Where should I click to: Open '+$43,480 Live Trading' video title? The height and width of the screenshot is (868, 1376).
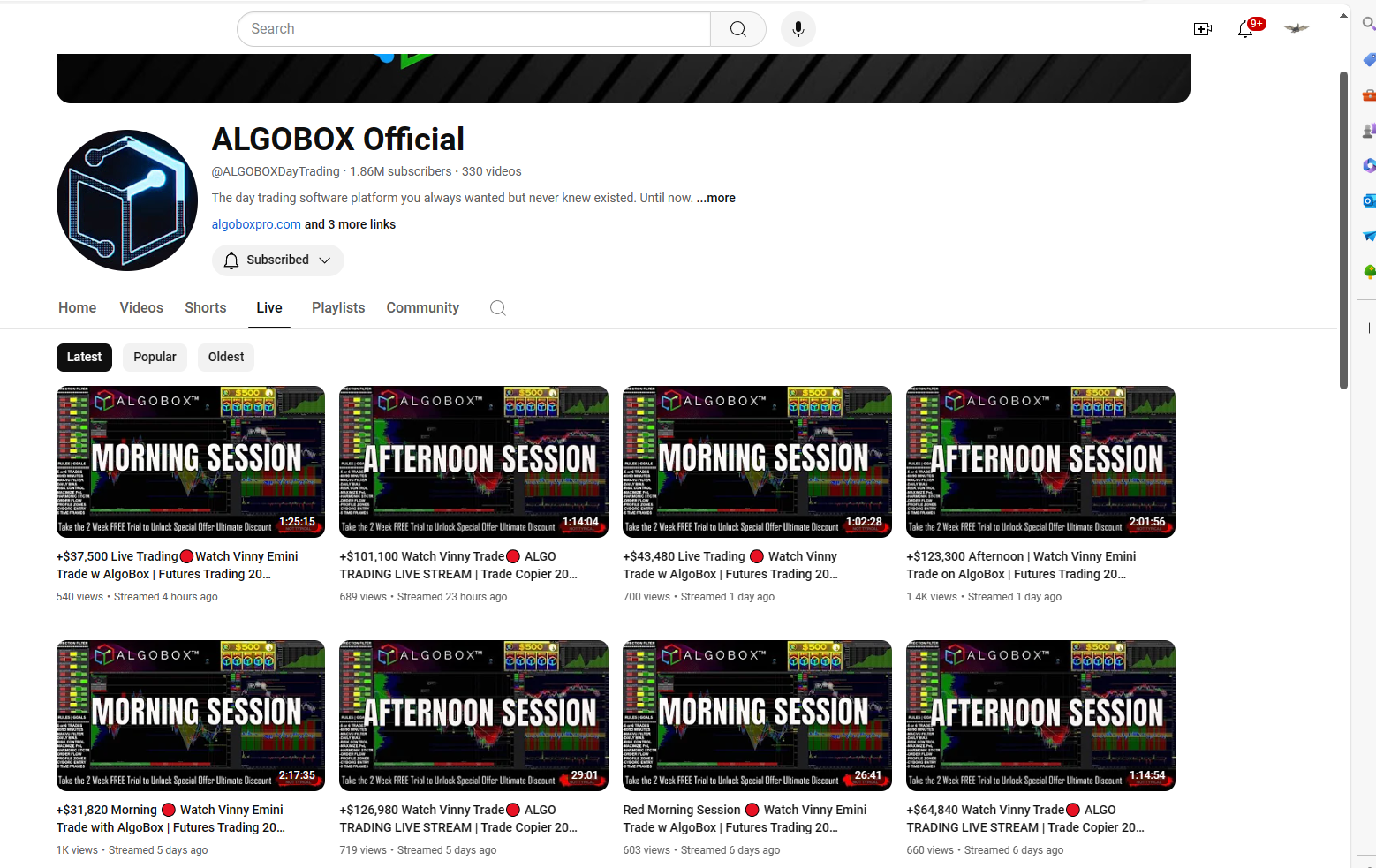pos(730,565)
